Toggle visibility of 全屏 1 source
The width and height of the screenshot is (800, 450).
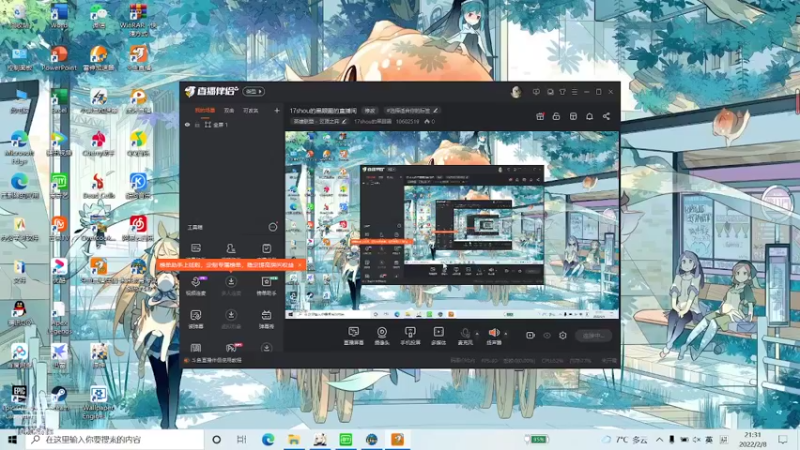click(187, 124)
